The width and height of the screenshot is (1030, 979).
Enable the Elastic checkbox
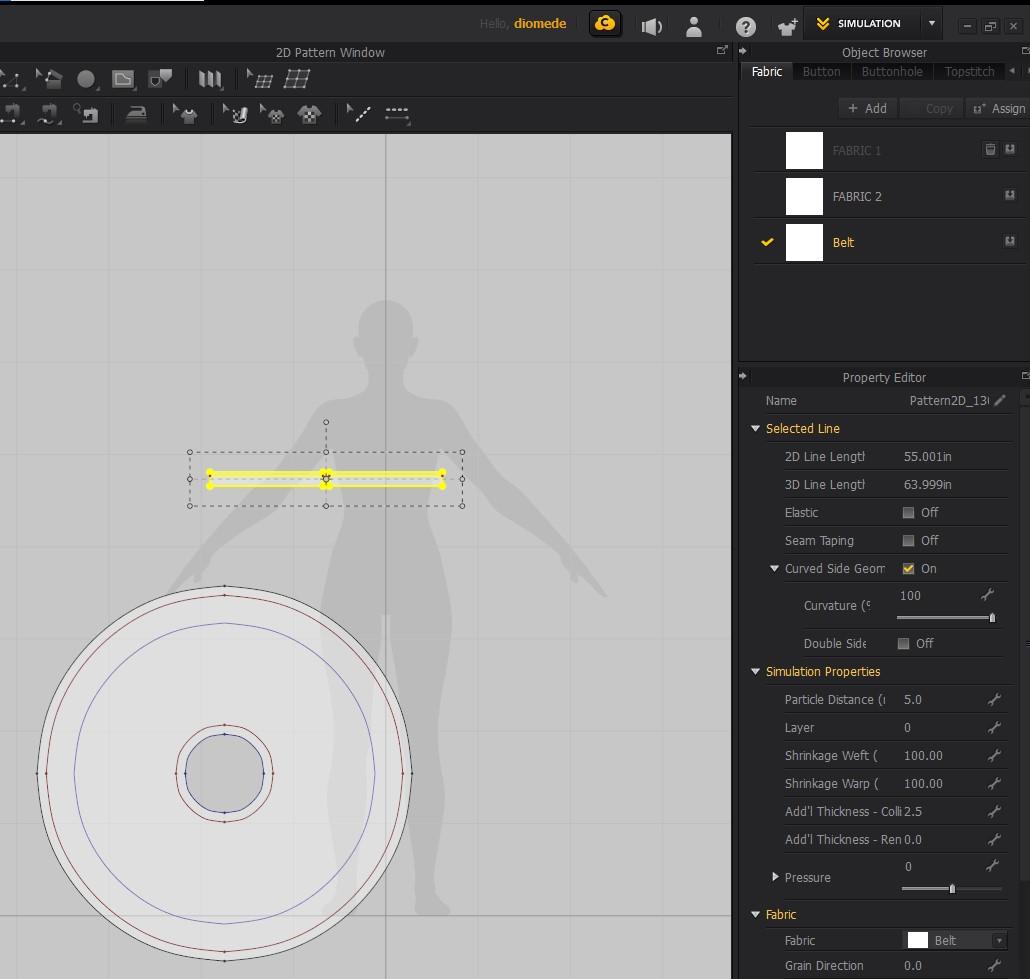point(908,513)
